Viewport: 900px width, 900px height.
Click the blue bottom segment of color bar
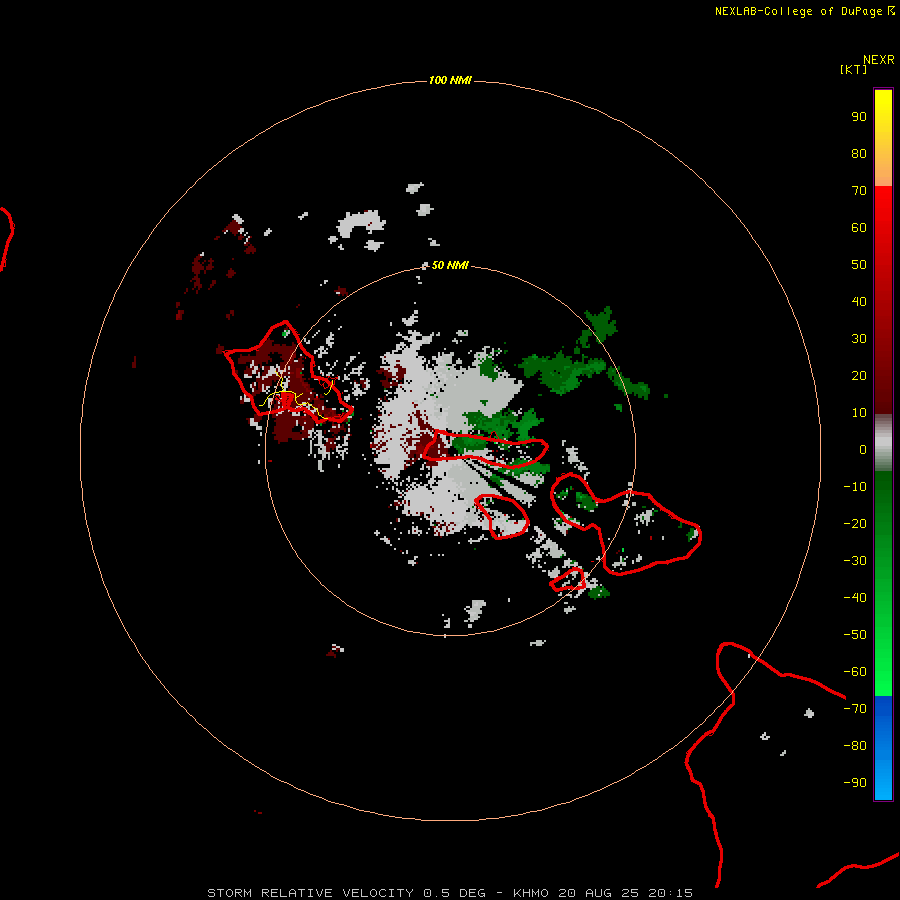[883, 748]
